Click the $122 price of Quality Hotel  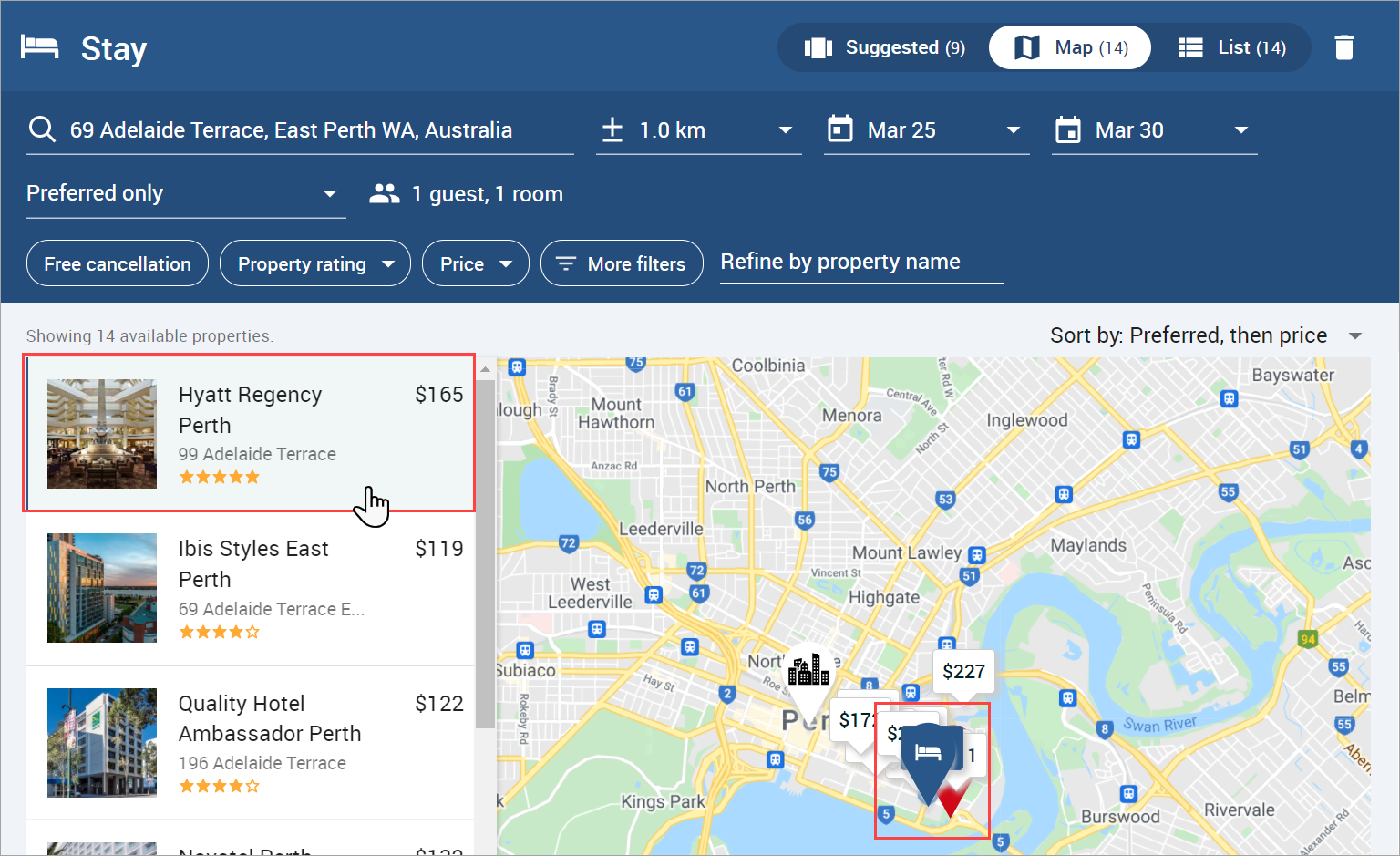point(439,704)
